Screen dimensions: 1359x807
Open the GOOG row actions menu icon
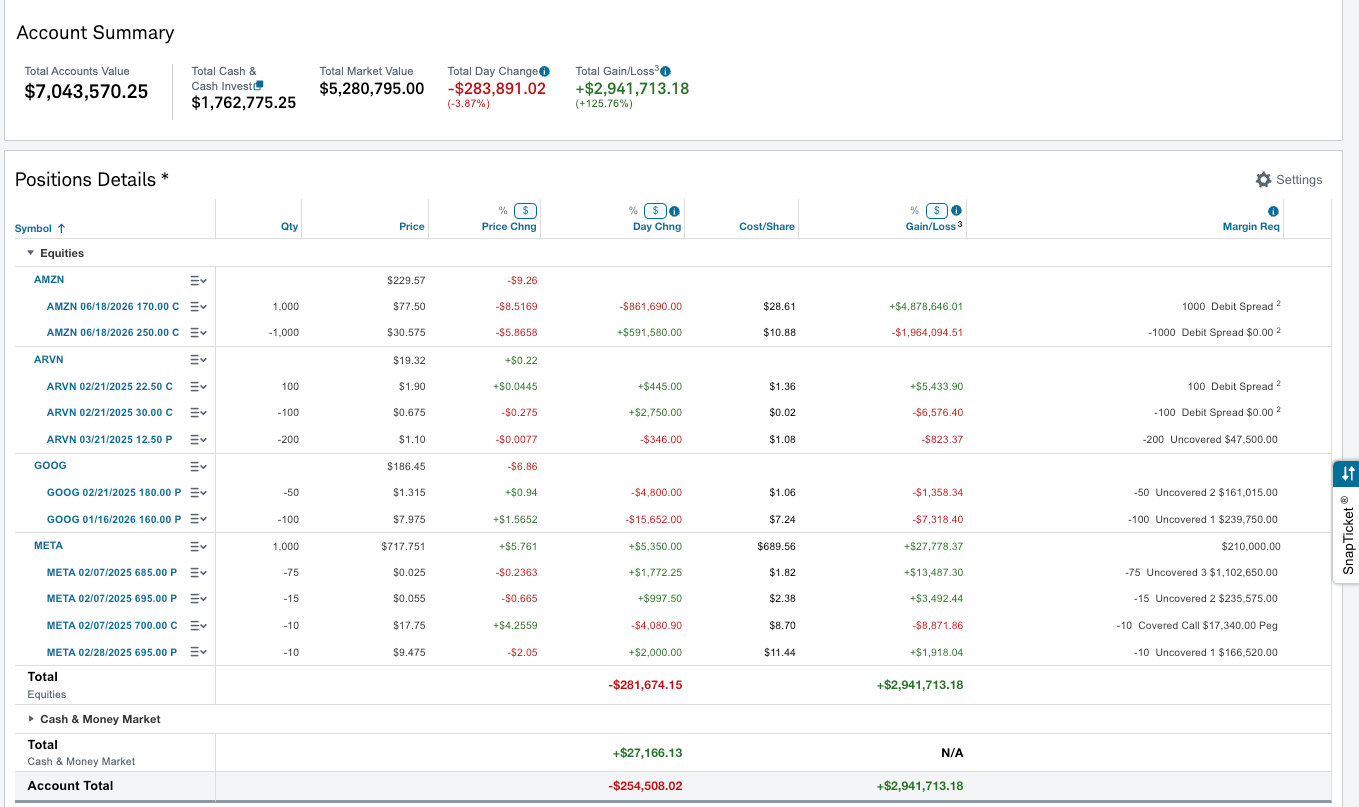click(x=198, y=466)
